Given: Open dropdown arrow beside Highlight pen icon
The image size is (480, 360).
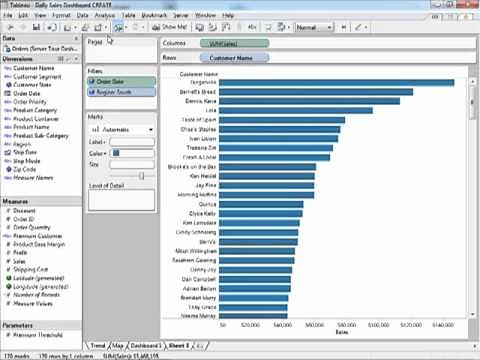Looking at the screenshot, I should (x=366, y=28).
